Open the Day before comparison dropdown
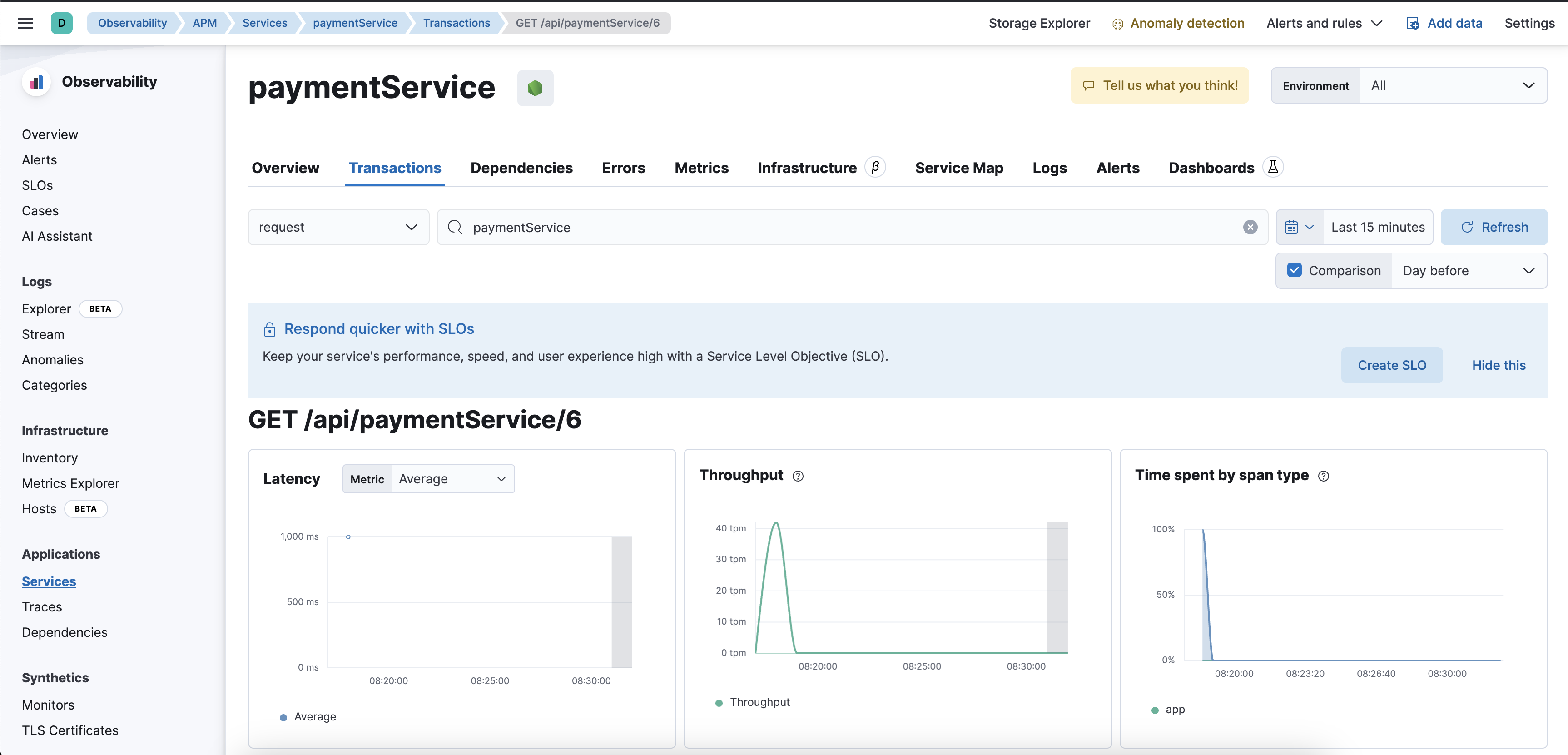The image size is (1568, 755). point(1469,270)
